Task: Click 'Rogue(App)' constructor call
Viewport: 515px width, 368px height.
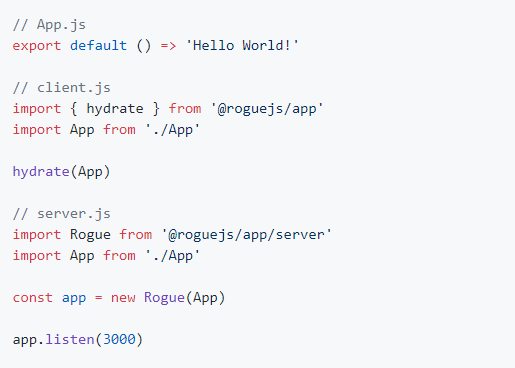Action: 185,298
